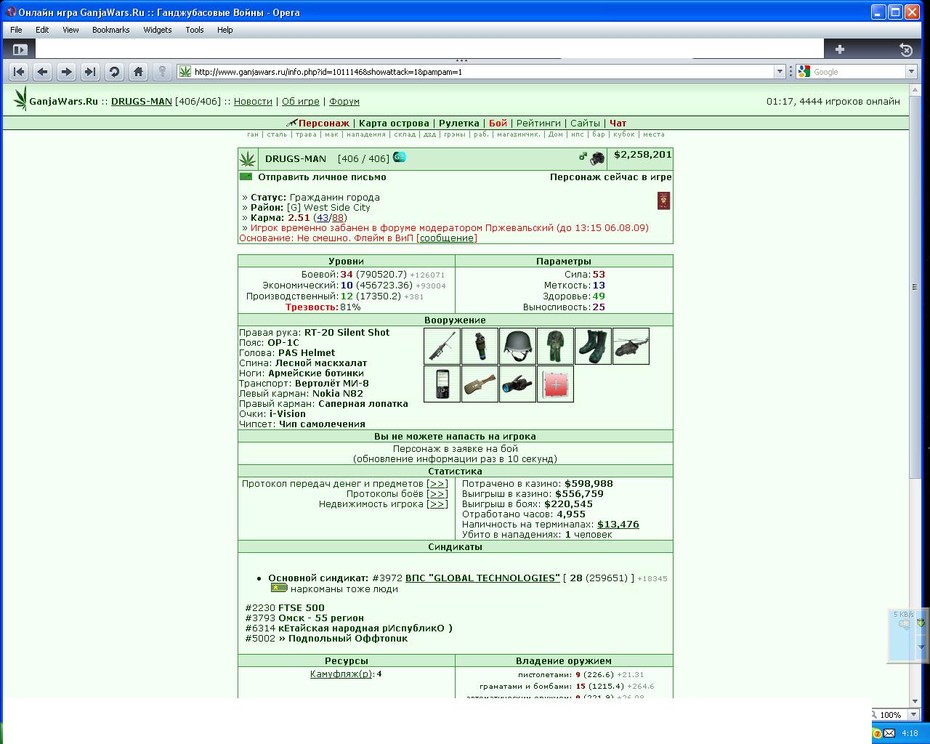Click the positive karma 43 link
This screenshot has height=744, width=930.
point(323,218)
